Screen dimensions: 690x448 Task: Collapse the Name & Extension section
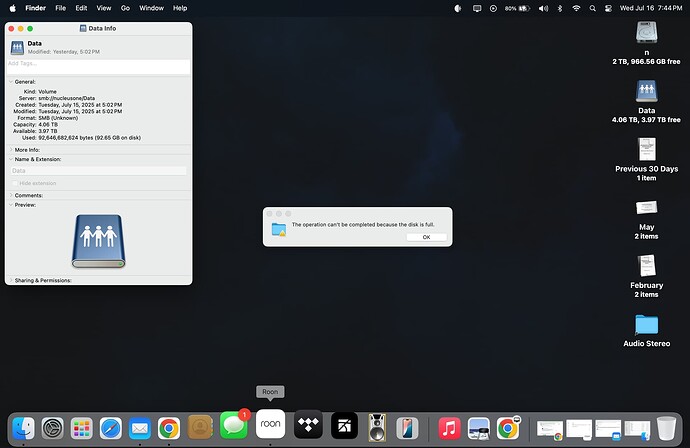(x=11, y=159)
